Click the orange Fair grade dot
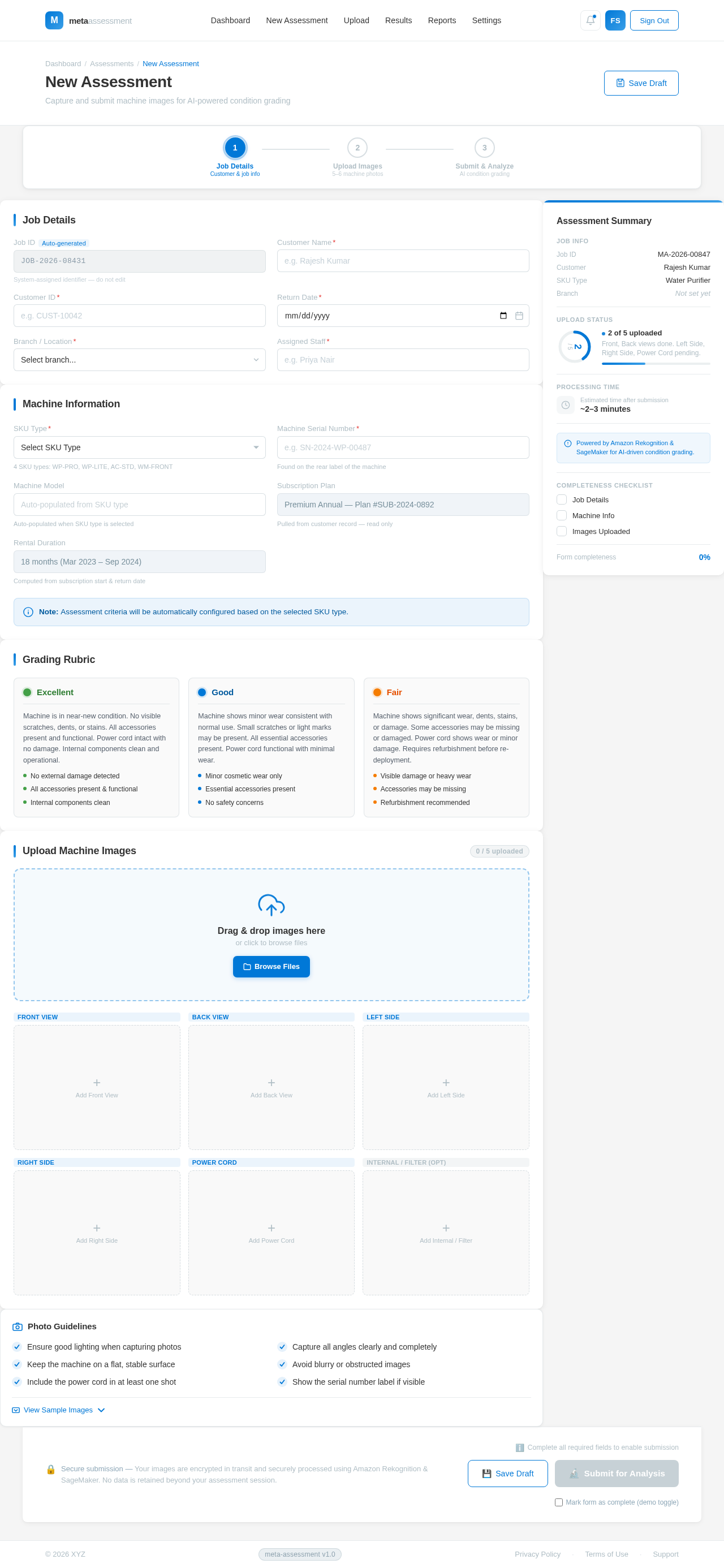Viewport: 724px width, 1568px height. click(377, 692)
